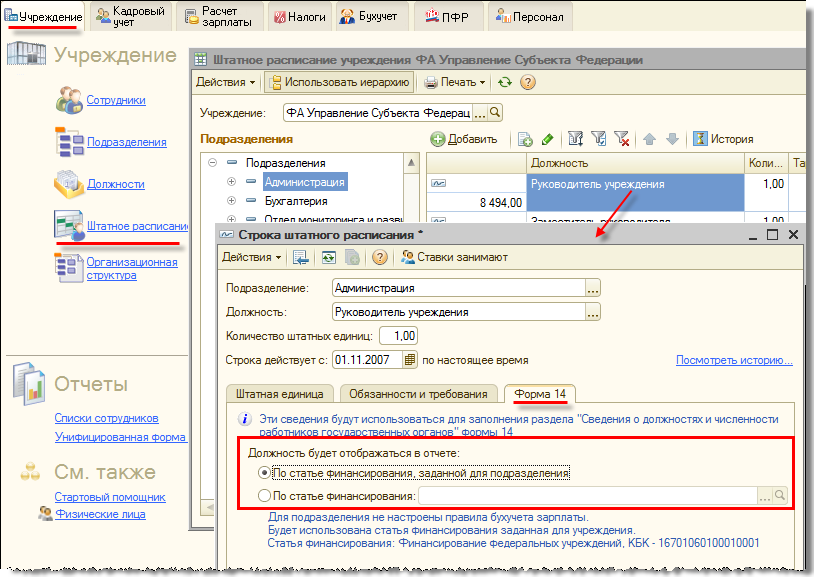
Task: Open the Расчет зарплаты top tab
Action: click(x=219, y=16)
